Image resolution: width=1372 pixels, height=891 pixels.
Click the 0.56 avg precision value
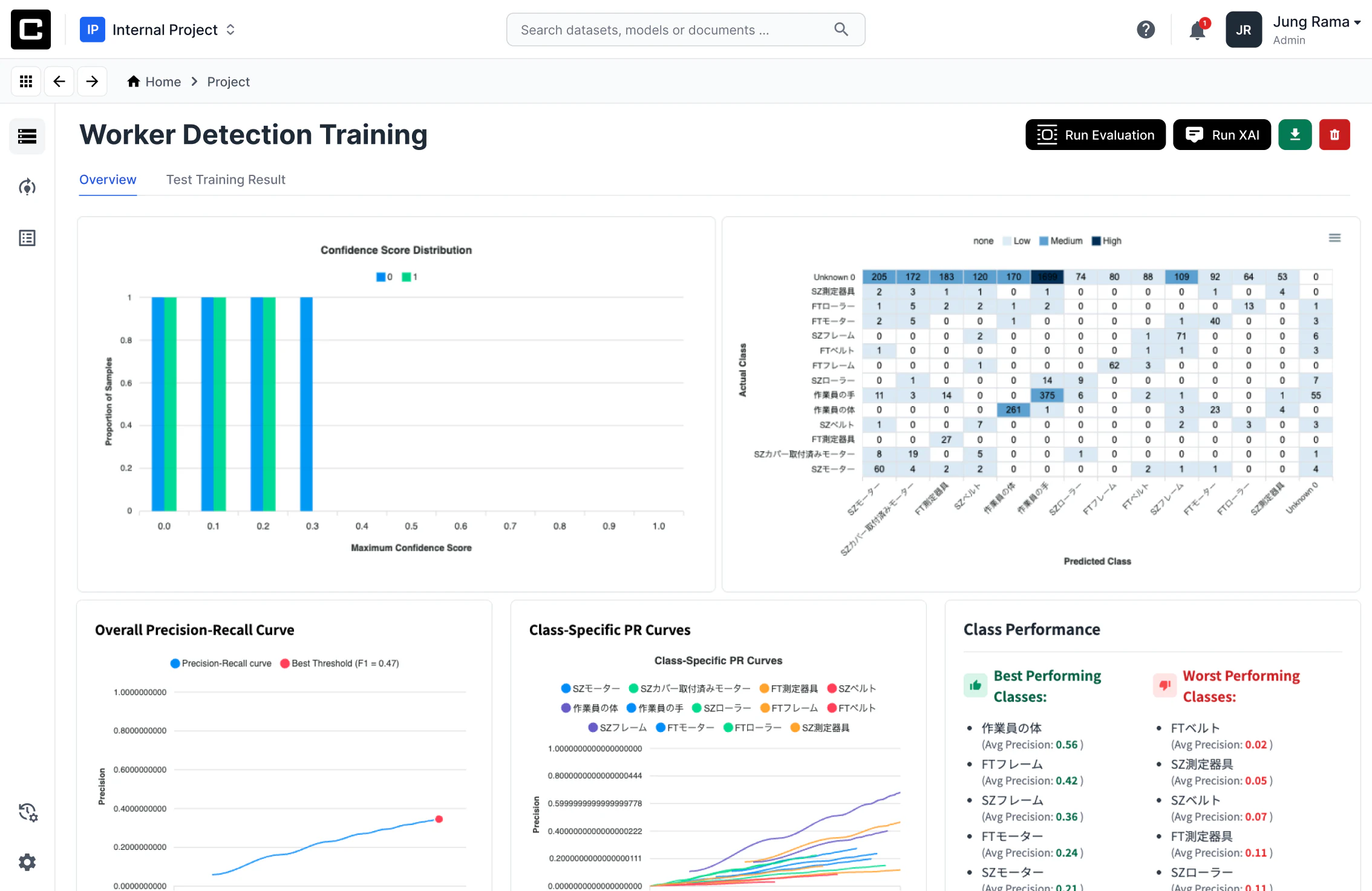1067,745
